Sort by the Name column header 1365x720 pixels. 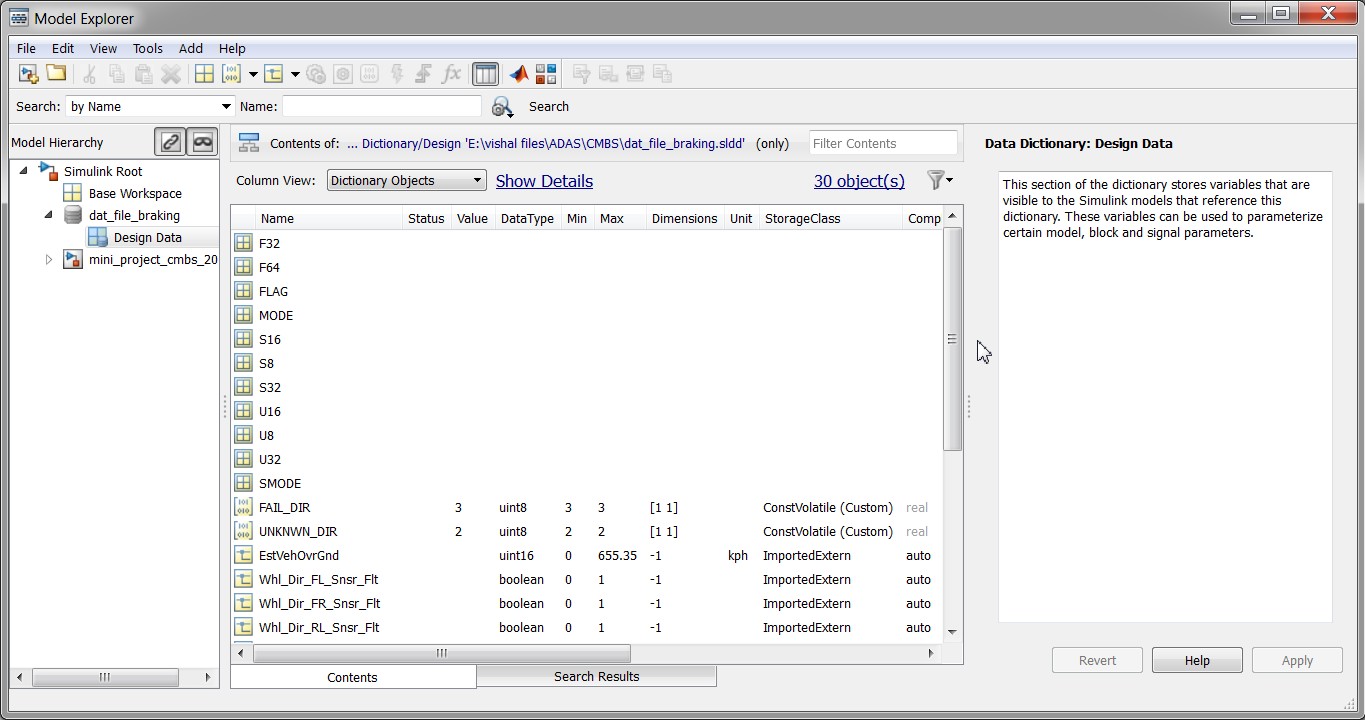tap(328, 218)
